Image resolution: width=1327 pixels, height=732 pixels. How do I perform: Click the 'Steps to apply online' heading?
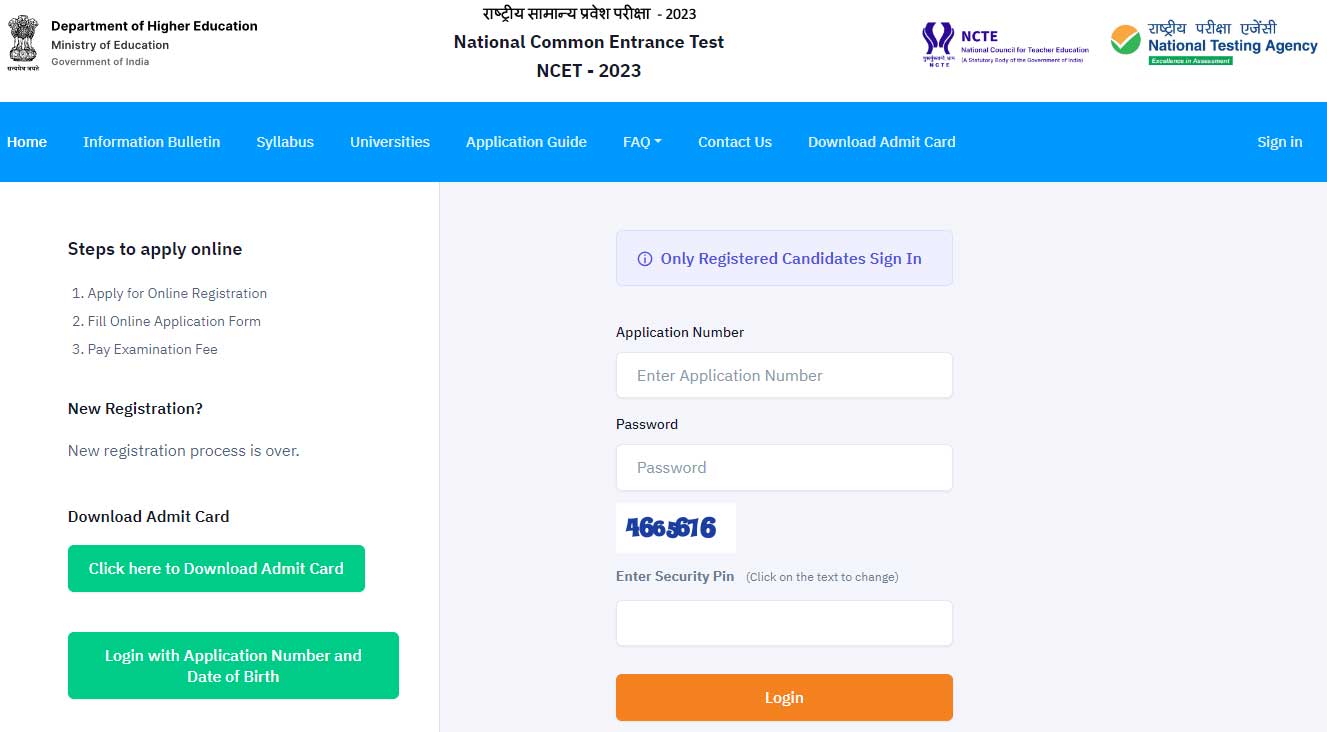pyautogui.click(x=155, y=249)
